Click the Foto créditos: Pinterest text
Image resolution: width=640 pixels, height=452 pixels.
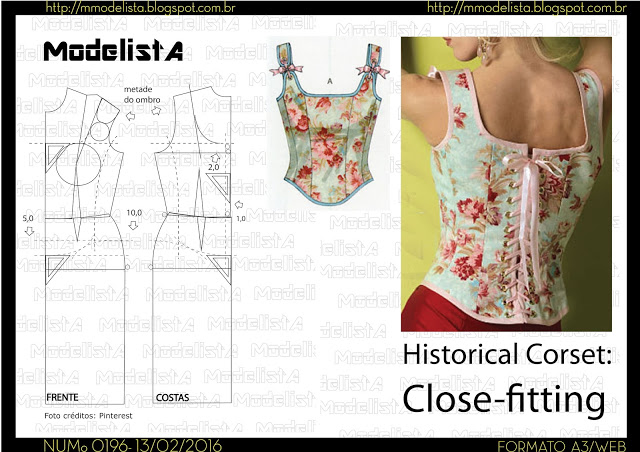[80, 414]
